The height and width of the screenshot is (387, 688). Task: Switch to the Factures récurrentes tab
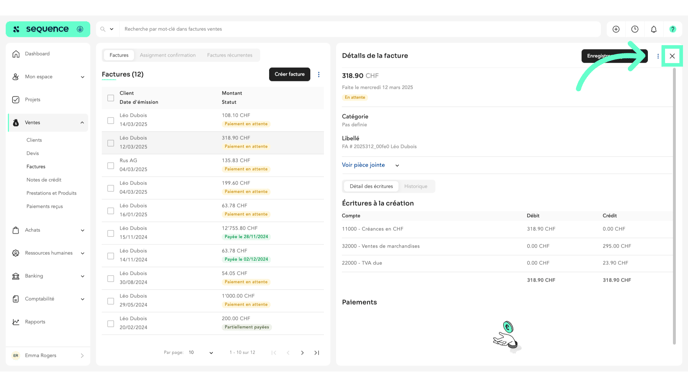coord(229,55)
